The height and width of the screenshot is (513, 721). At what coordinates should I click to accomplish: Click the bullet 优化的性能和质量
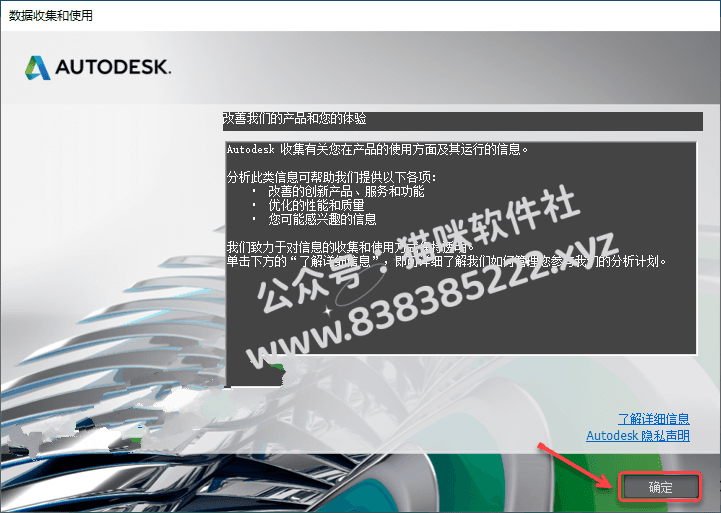click(316, 205)
